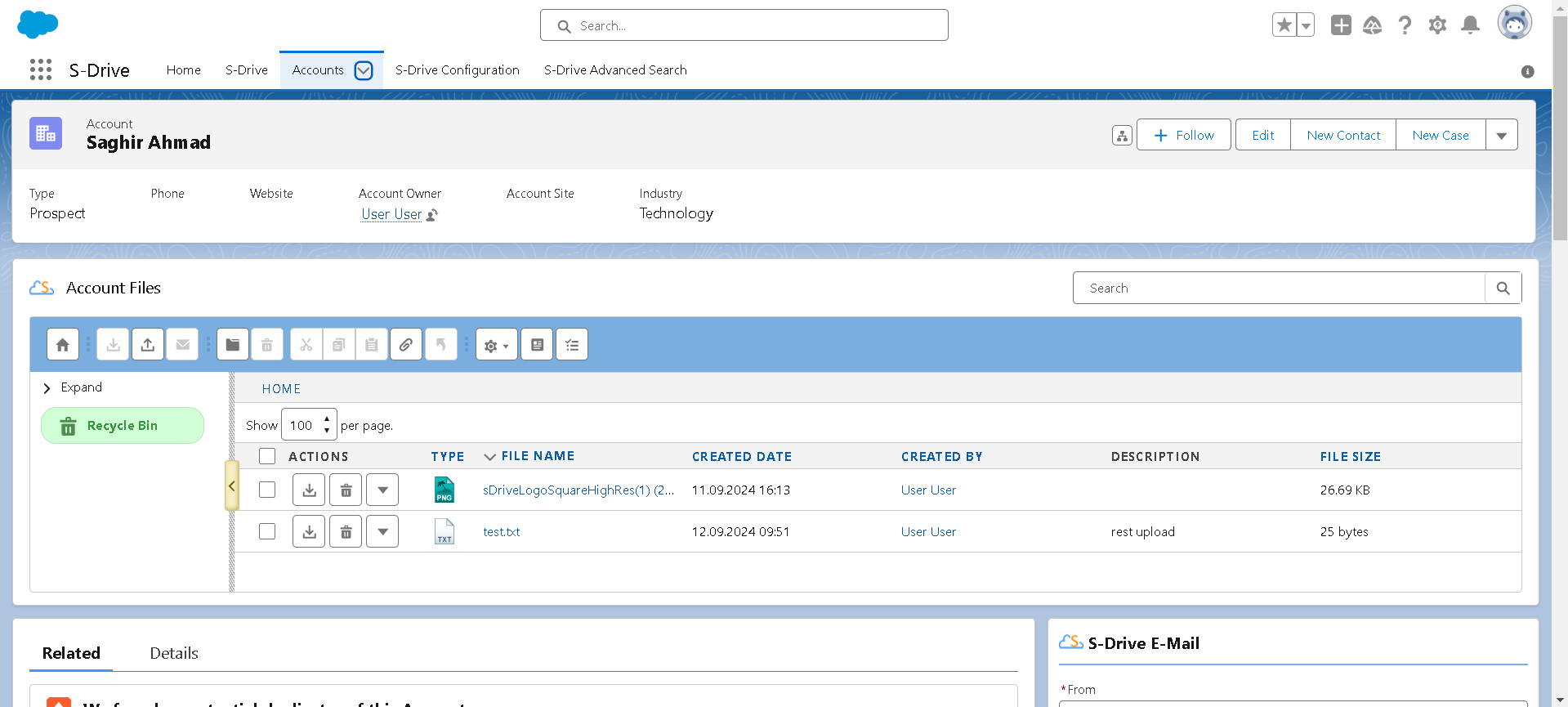This screenshot has width=1568, height=707.
Task: Open the Recycle Bin
Action: coord(123,426)
